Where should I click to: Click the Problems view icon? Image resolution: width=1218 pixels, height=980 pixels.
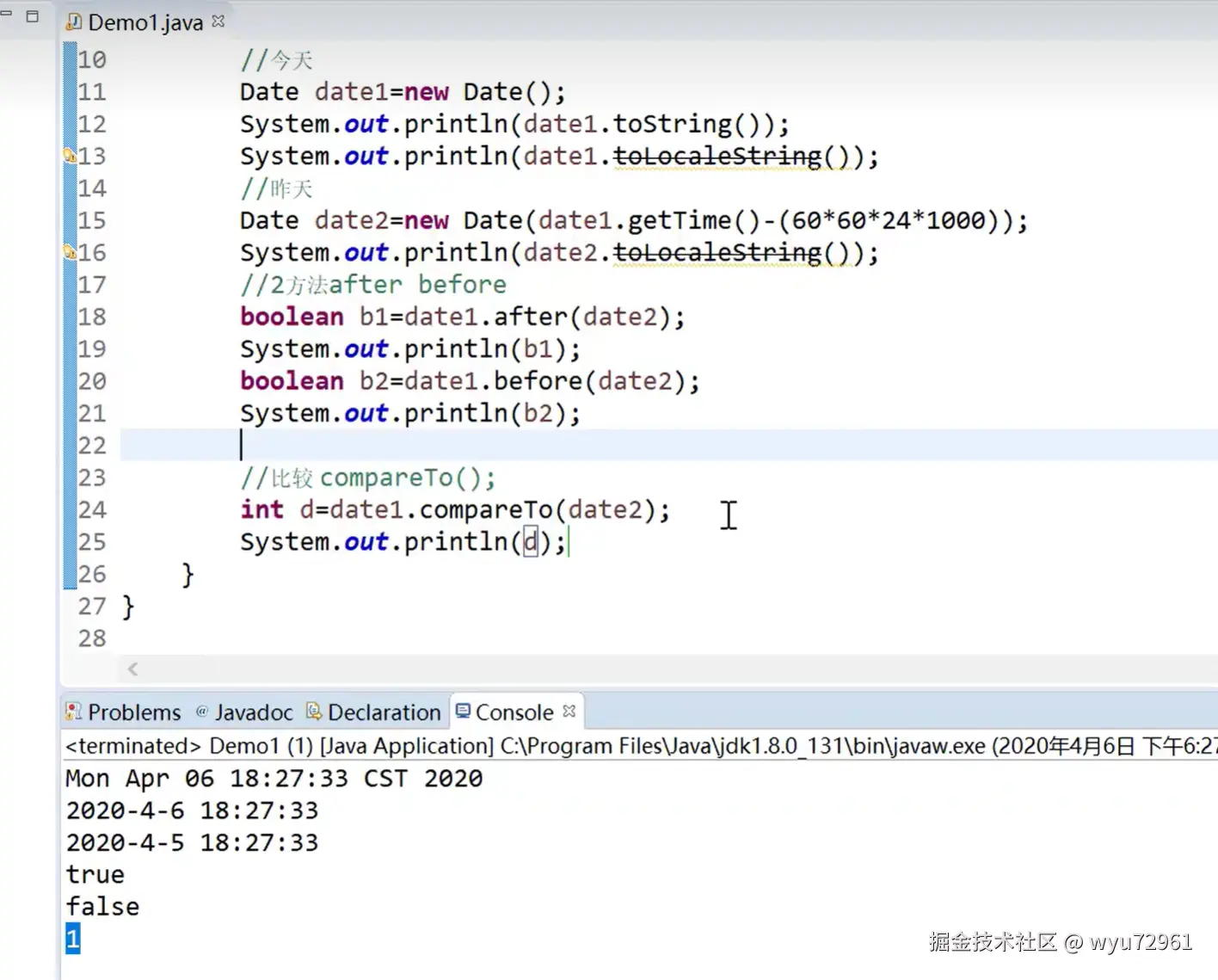[x=74, y=712]
